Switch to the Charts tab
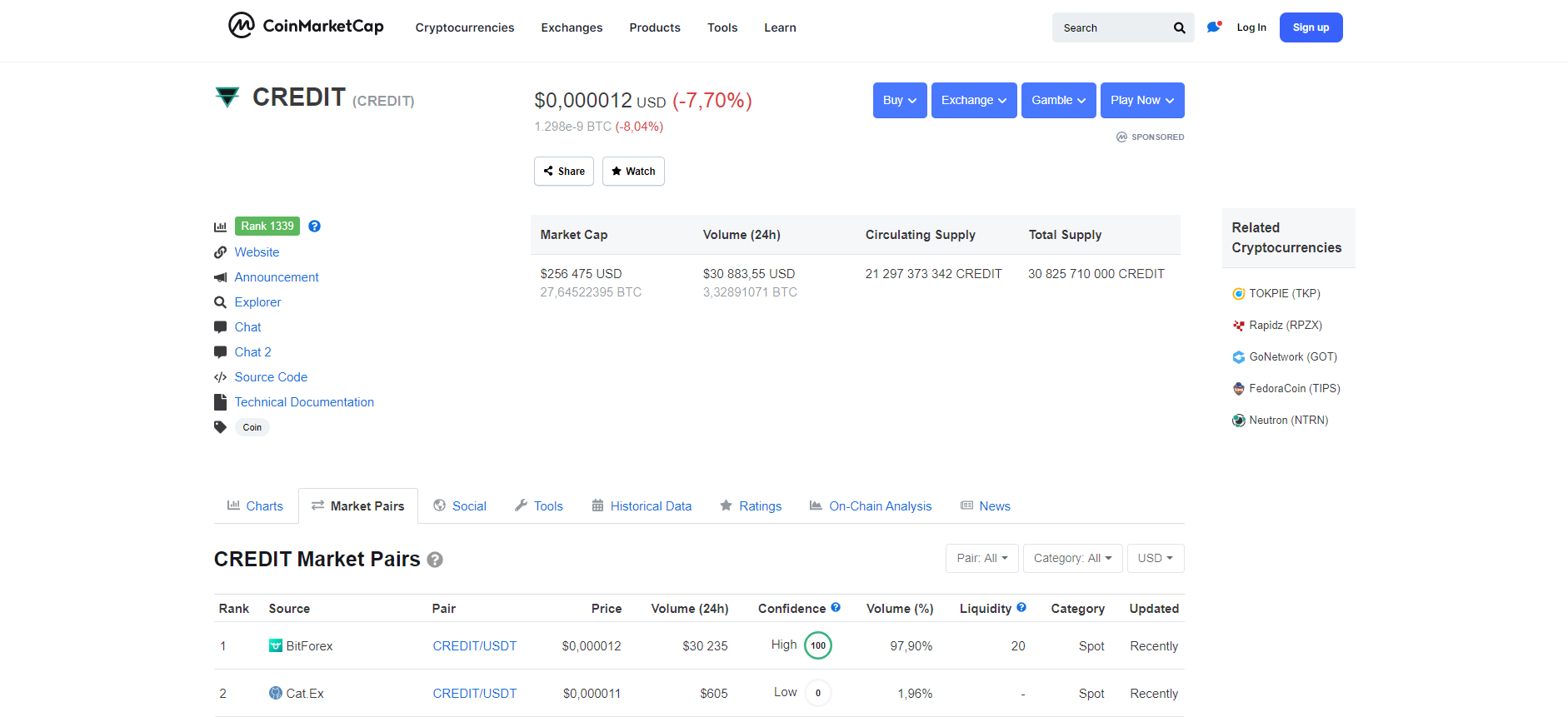The image size is (1568, 722). pos(255,506)
